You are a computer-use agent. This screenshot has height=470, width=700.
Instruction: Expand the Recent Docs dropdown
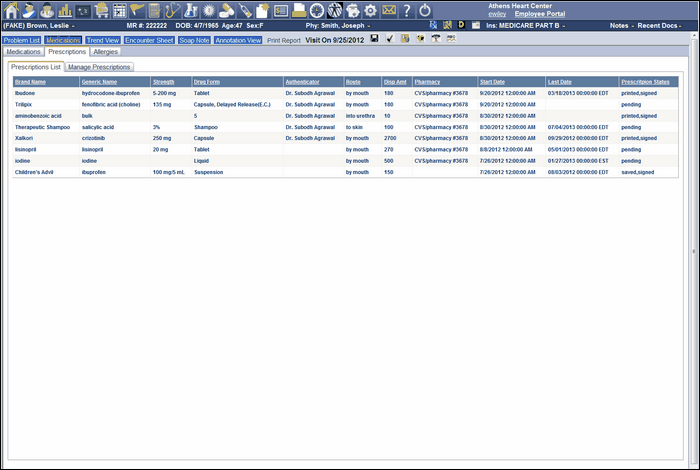pos(661,25)
